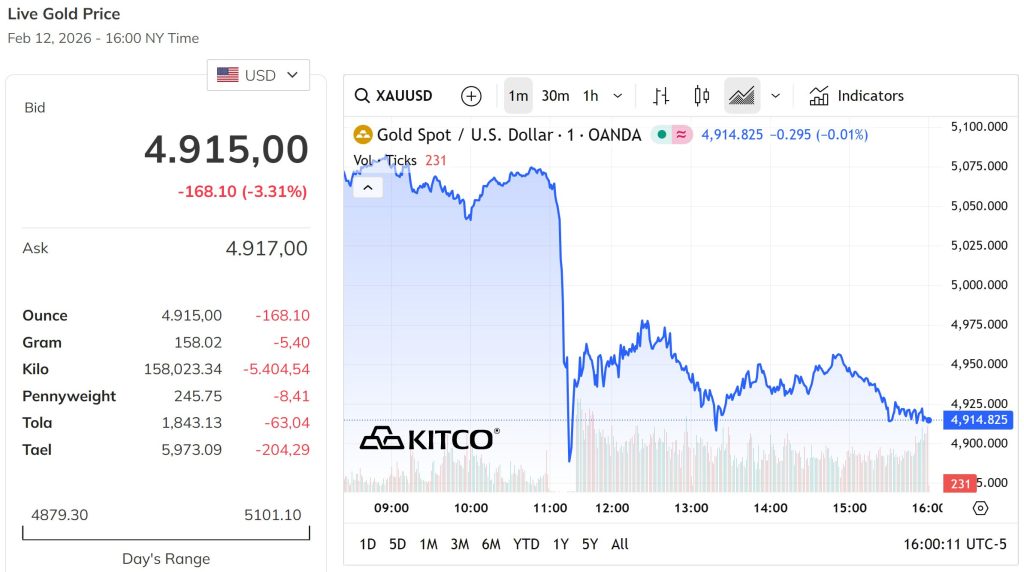
Task: Open the USD currency dropdown
Action: (258, 75)
